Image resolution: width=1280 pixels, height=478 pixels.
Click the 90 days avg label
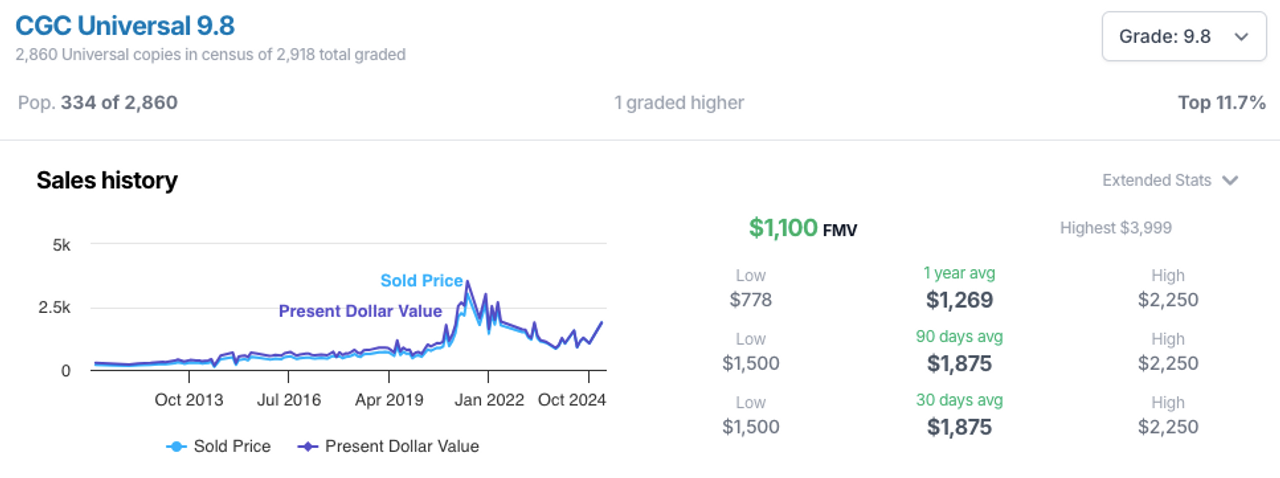958,337
